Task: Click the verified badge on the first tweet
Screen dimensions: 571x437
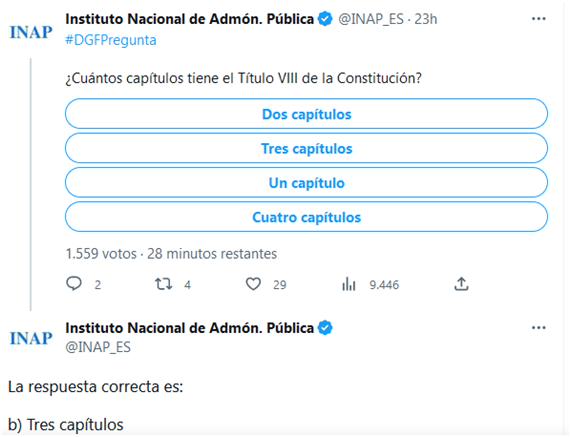Action: tap(325, 19)
